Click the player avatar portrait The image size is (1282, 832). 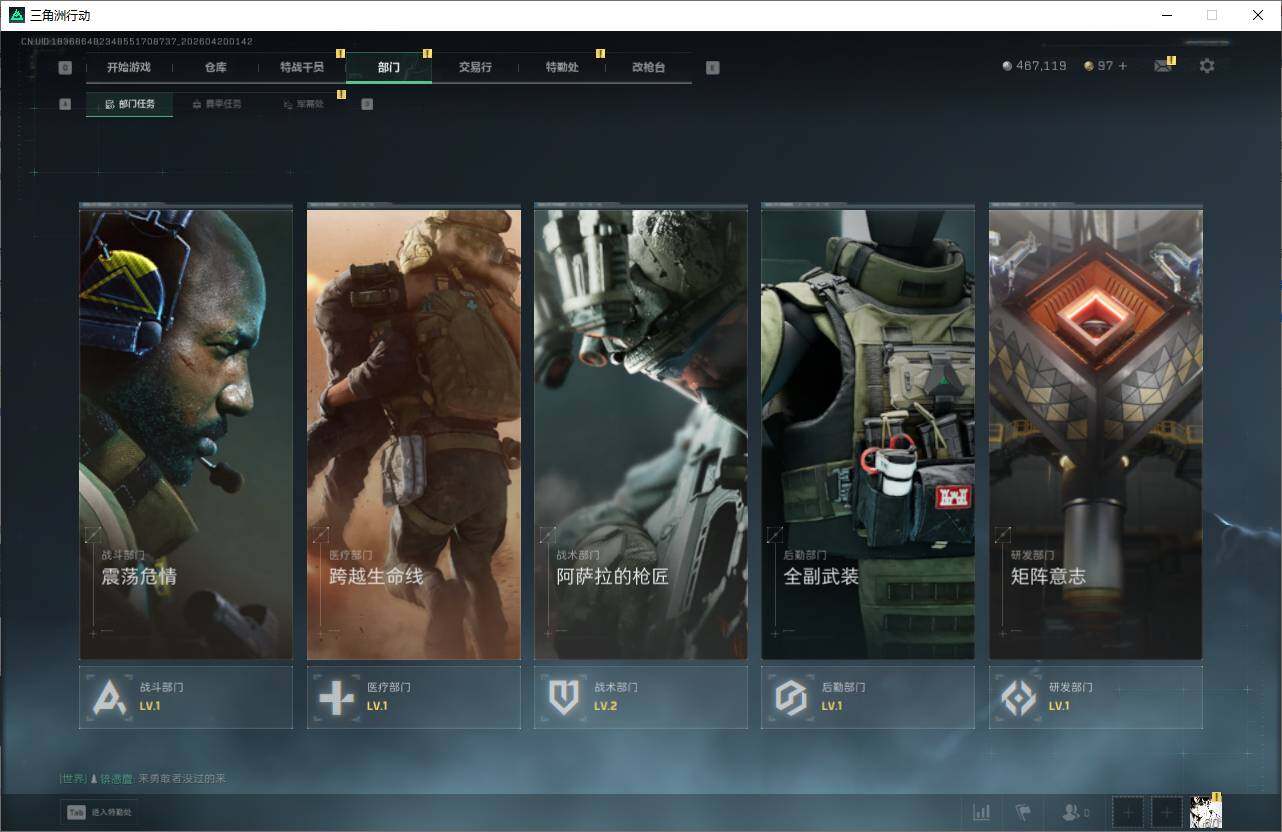[x=1205, y=812]
